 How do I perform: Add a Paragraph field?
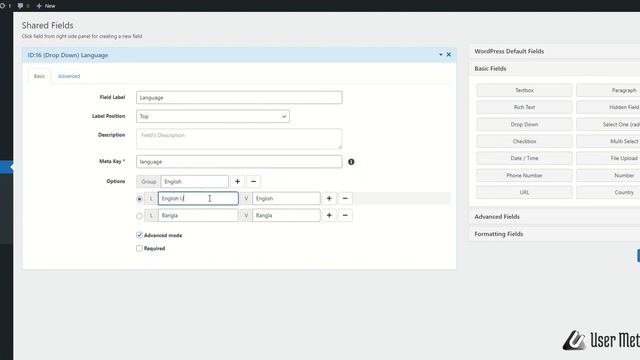[608, 90]
